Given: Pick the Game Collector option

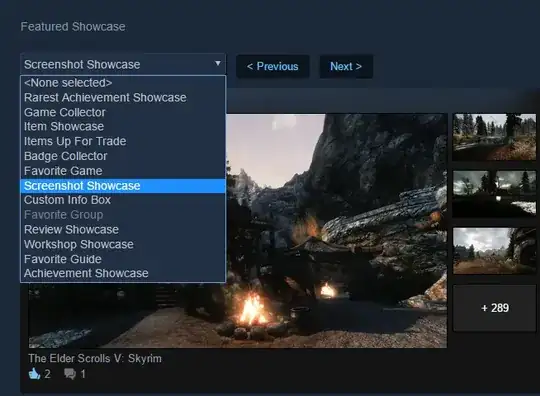Looking at the screenshot, I should pyautogui.click(x=123, y=112).
